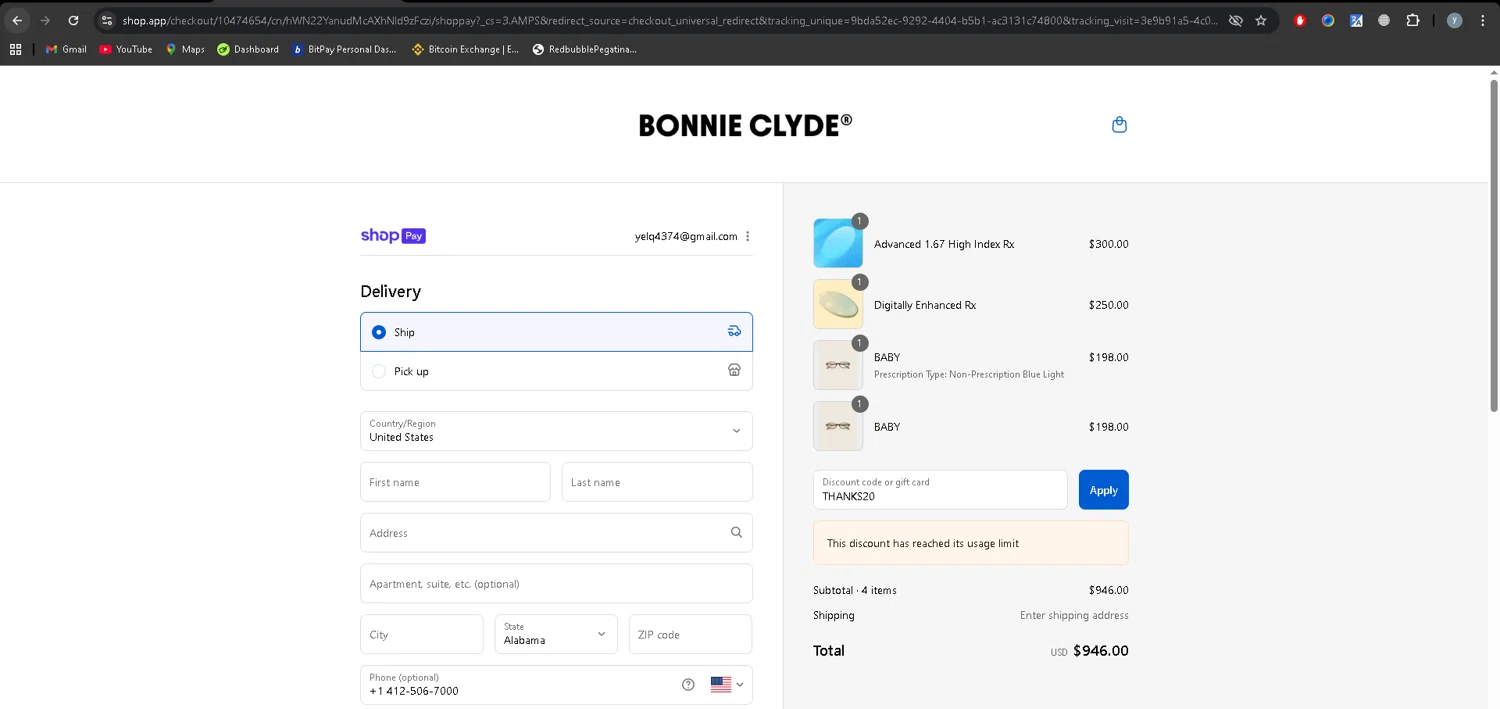Click the First name field

455,482
